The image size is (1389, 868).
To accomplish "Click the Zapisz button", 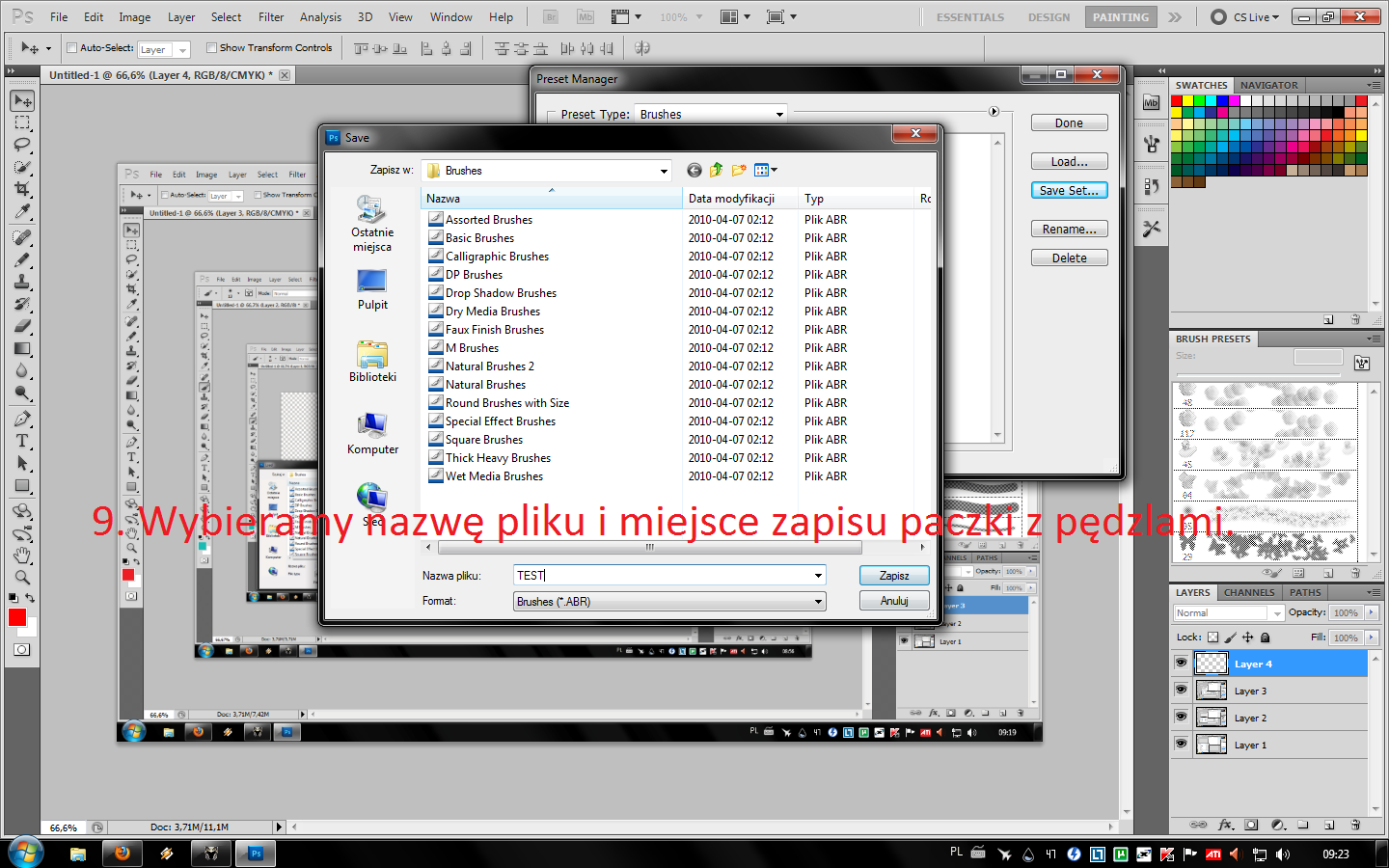I will [894, 575].
